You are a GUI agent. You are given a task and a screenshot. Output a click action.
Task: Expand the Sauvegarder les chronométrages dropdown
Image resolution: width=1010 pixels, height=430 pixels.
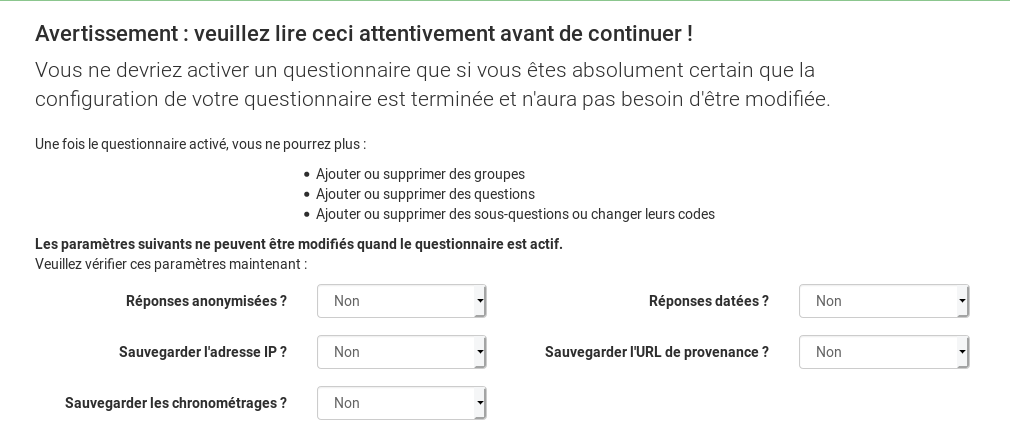tap(401, 403)
